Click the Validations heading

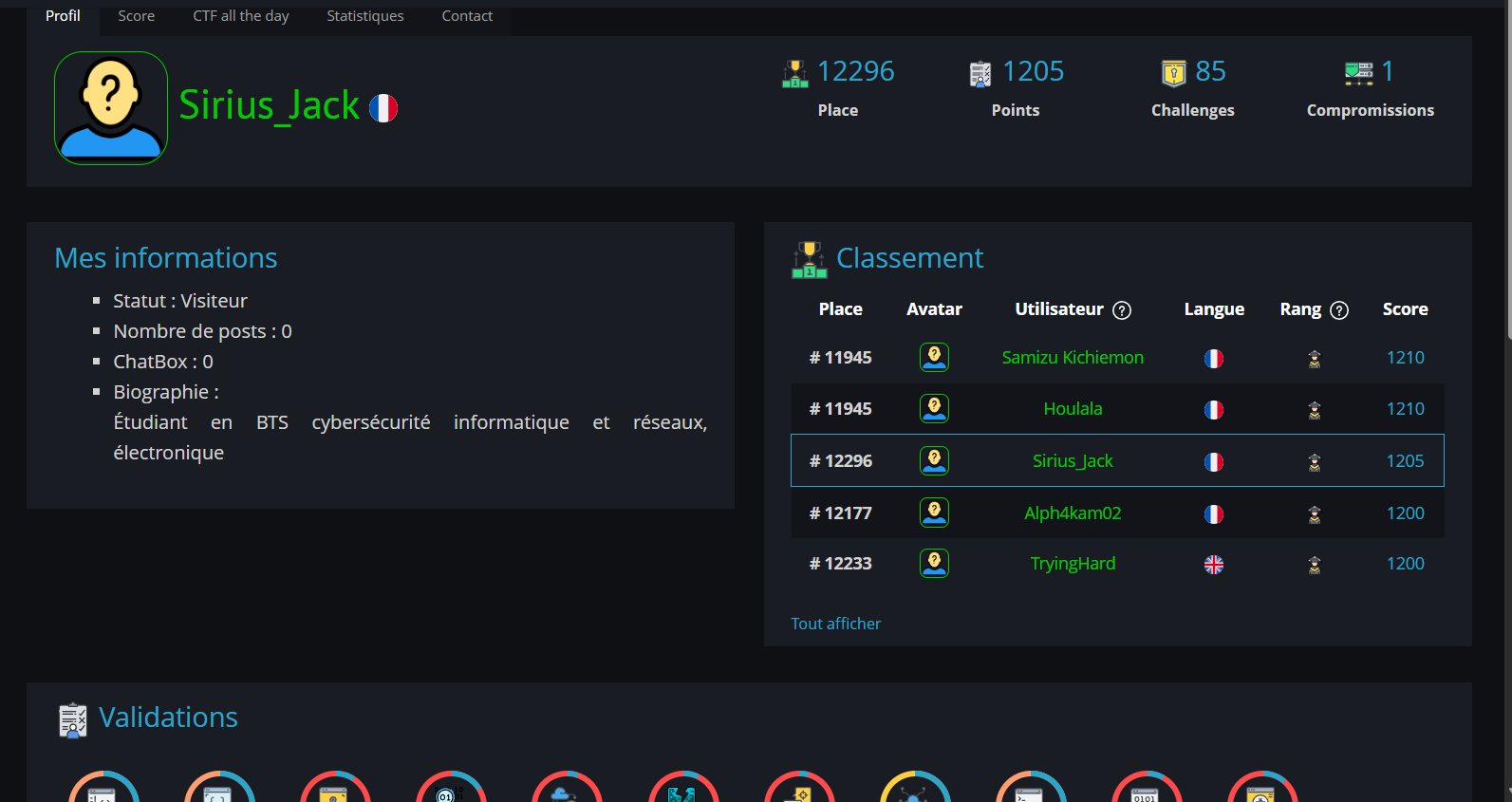coord(168,718)
